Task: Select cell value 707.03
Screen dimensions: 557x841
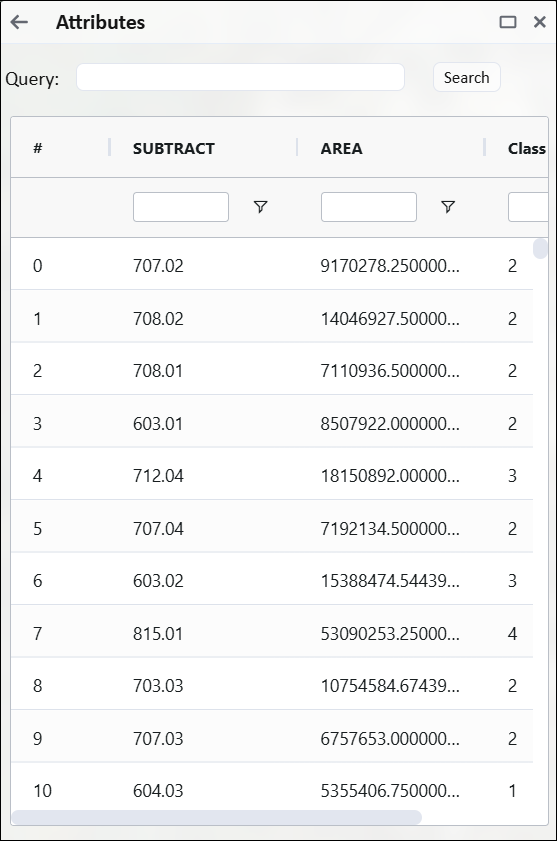Action: click(158, 739)
